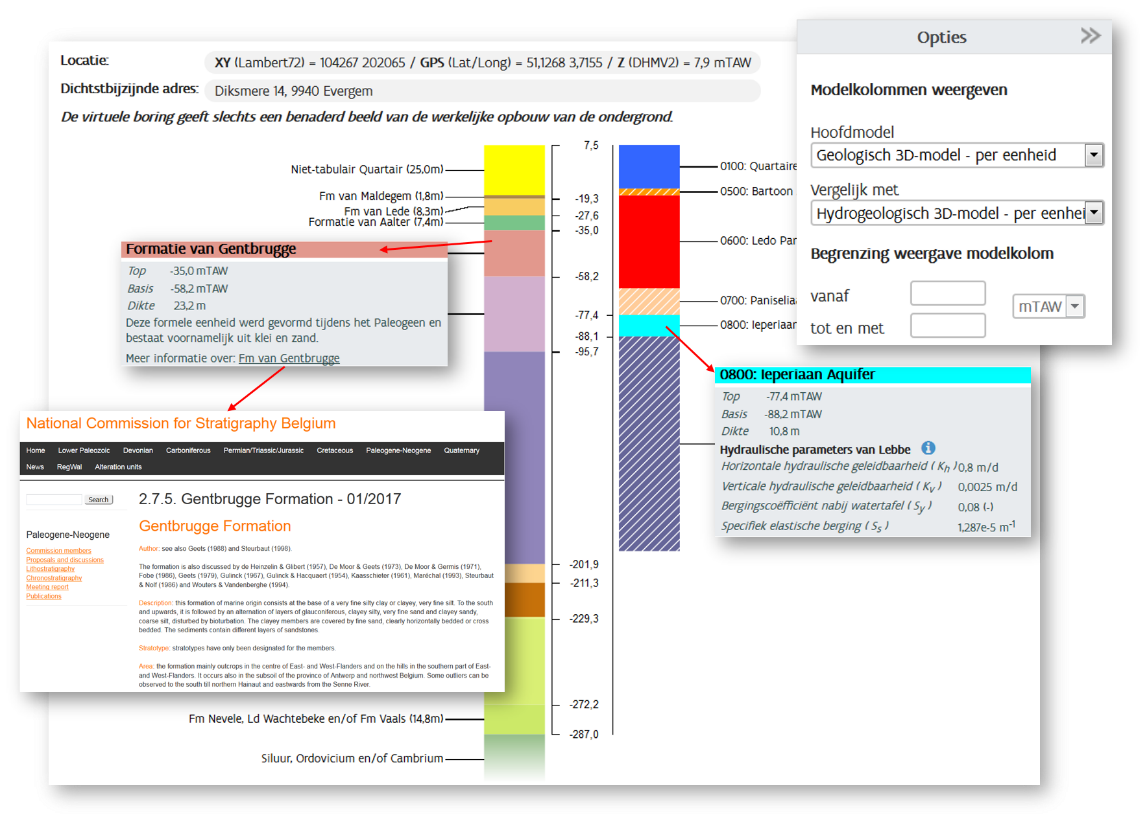
Task: Select the red 0600 Ledo layer block
Action: point(648,241)
